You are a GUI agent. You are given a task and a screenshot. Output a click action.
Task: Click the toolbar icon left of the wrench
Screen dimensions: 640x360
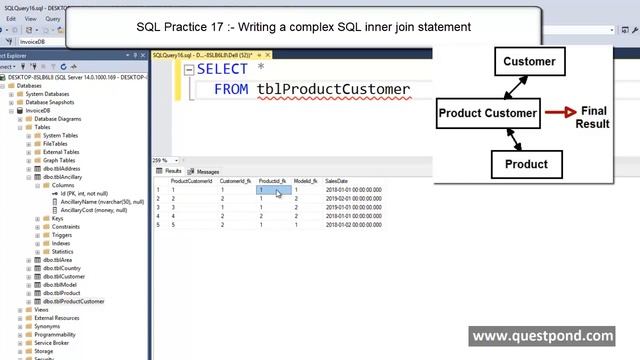tap(625, 30)
